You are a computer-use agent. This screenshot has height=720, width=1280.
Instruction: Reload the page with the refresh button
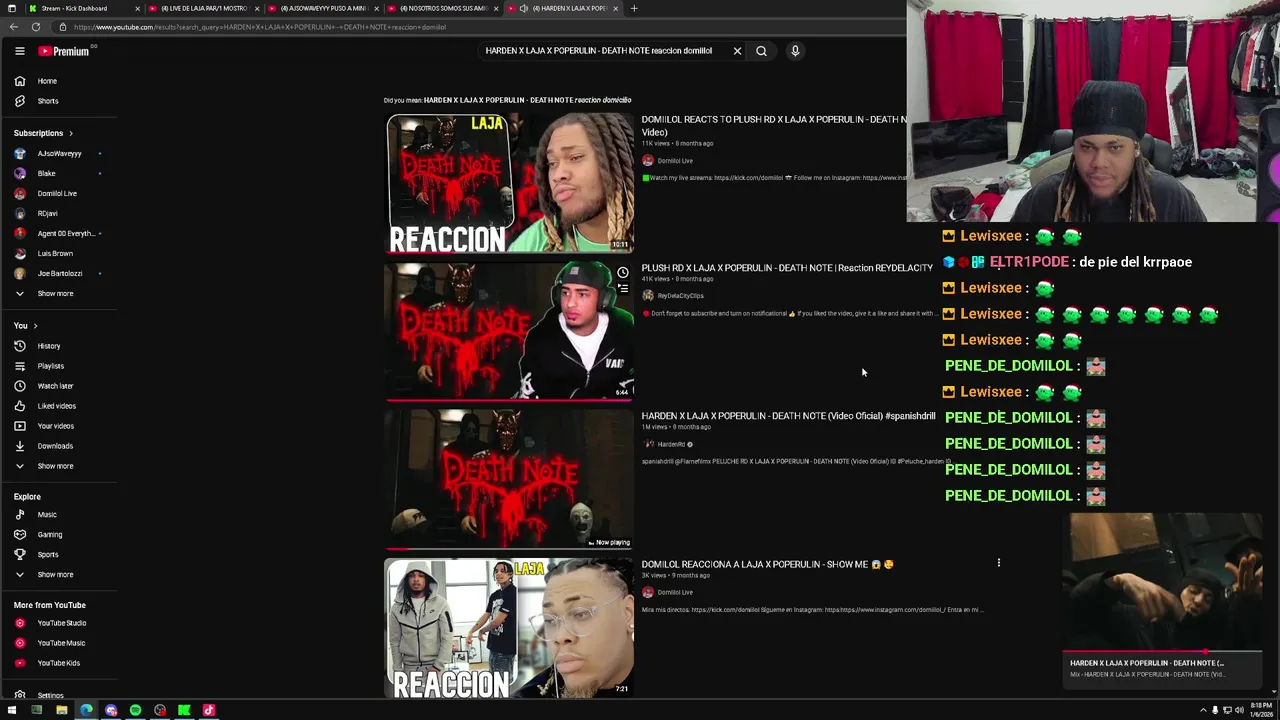click(x=36, y=27)
